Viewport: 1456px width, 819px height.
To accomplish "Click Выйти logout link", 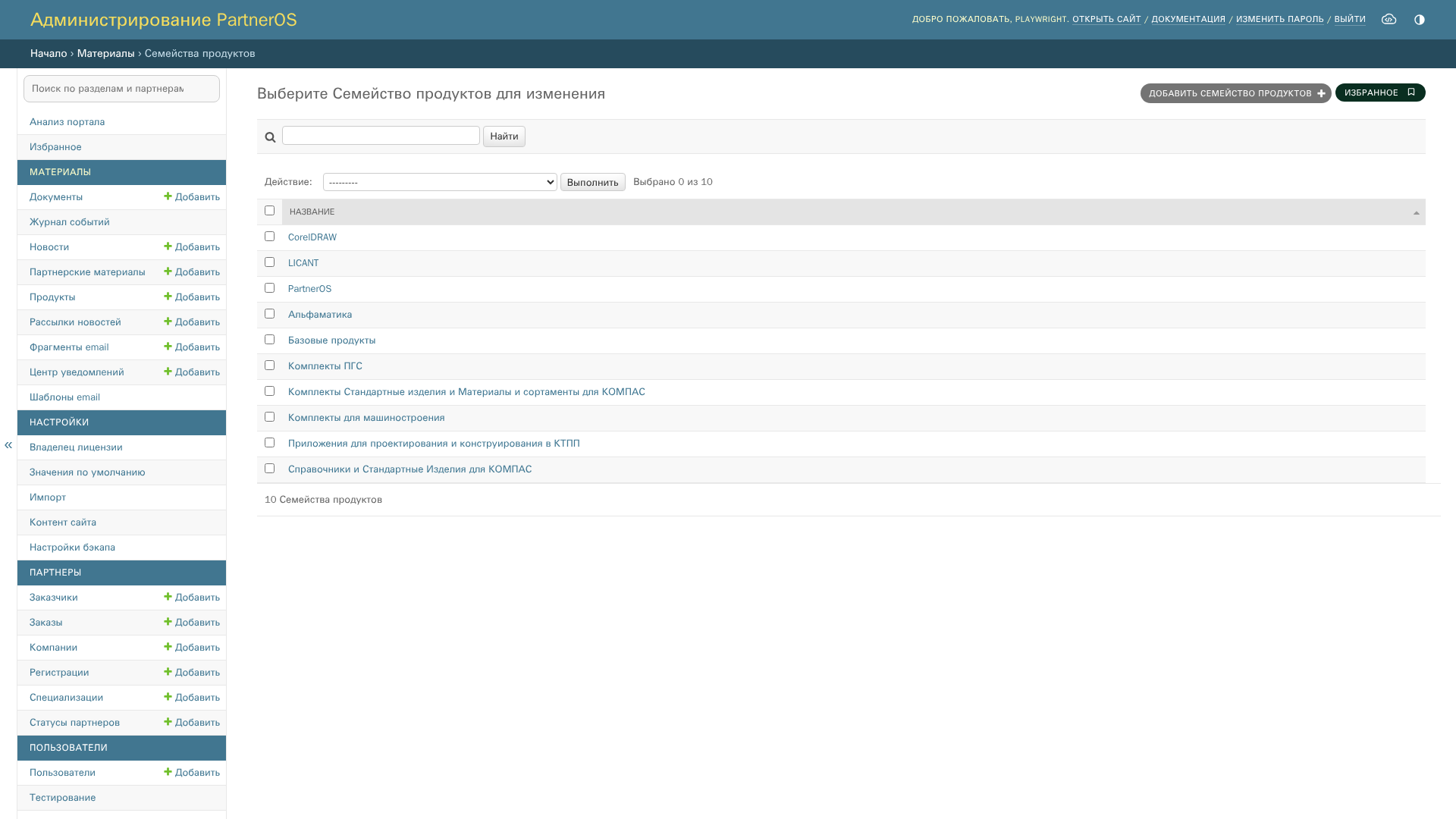I will (1350, 19).
